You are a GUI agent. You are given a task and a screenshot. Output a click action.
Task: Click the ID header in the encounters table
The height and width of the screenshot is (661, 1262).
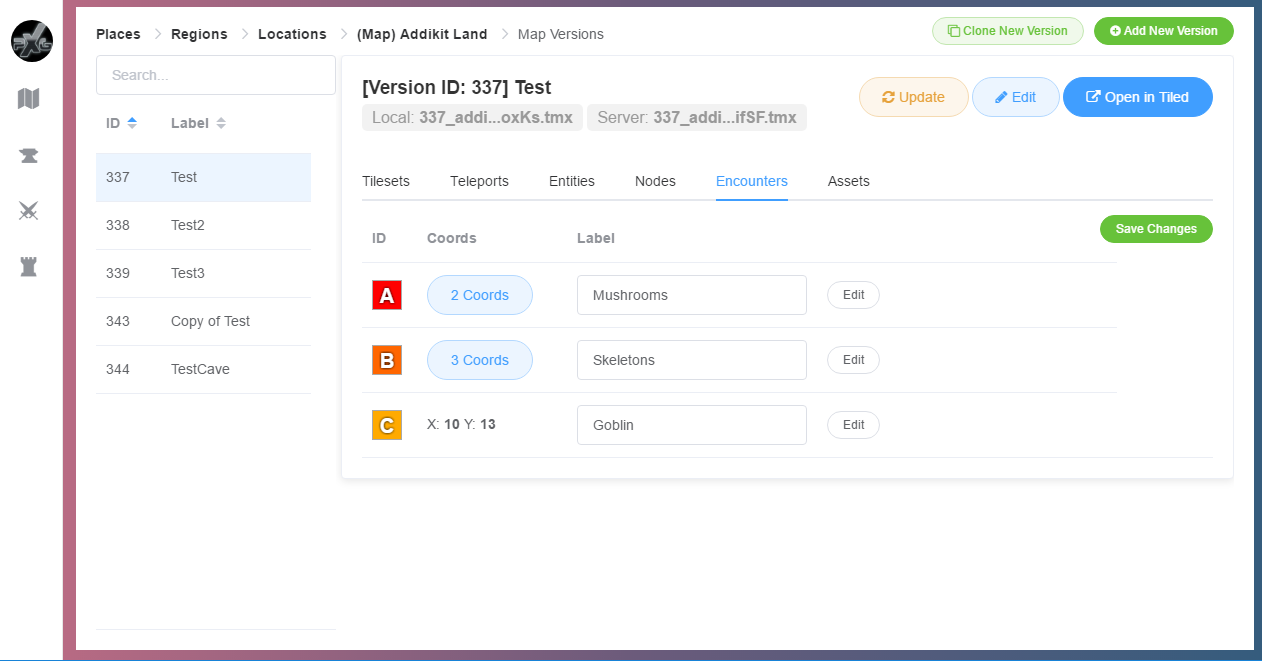(379, 238)
